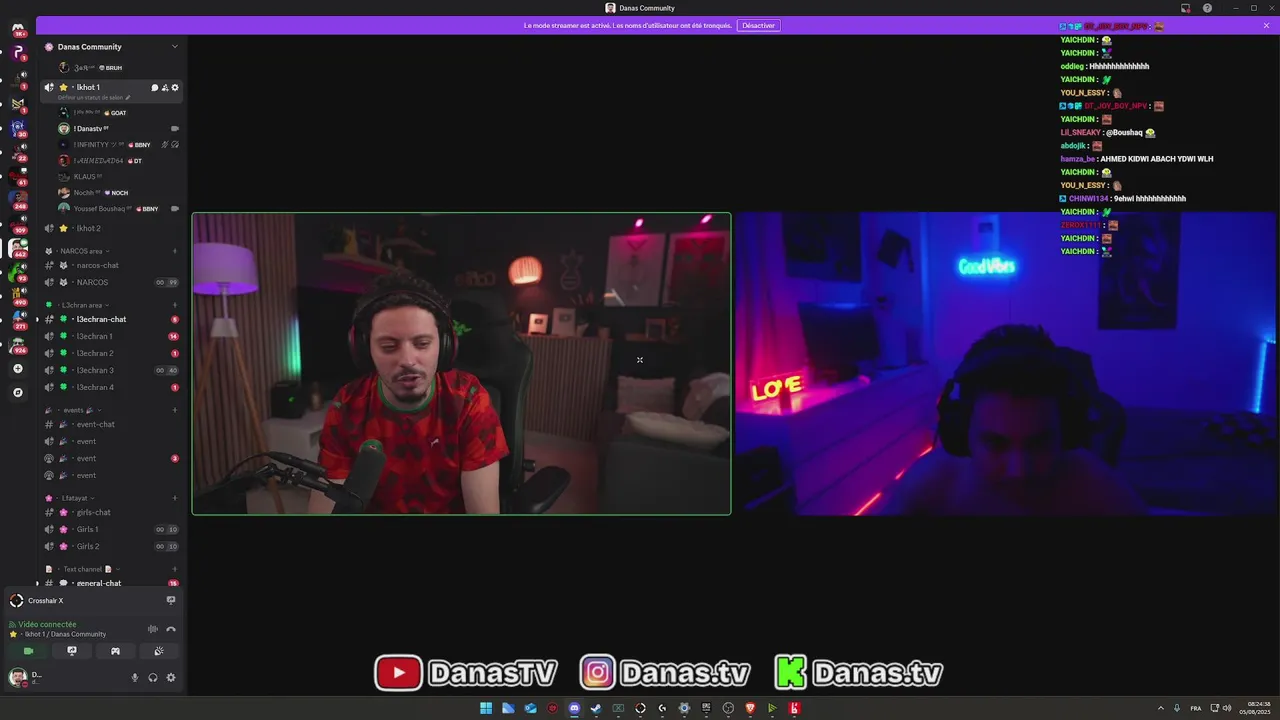This screenshot has height=720, width=1280.
Task: Open general-chat text channel
Action: click(x=111, y=583)
